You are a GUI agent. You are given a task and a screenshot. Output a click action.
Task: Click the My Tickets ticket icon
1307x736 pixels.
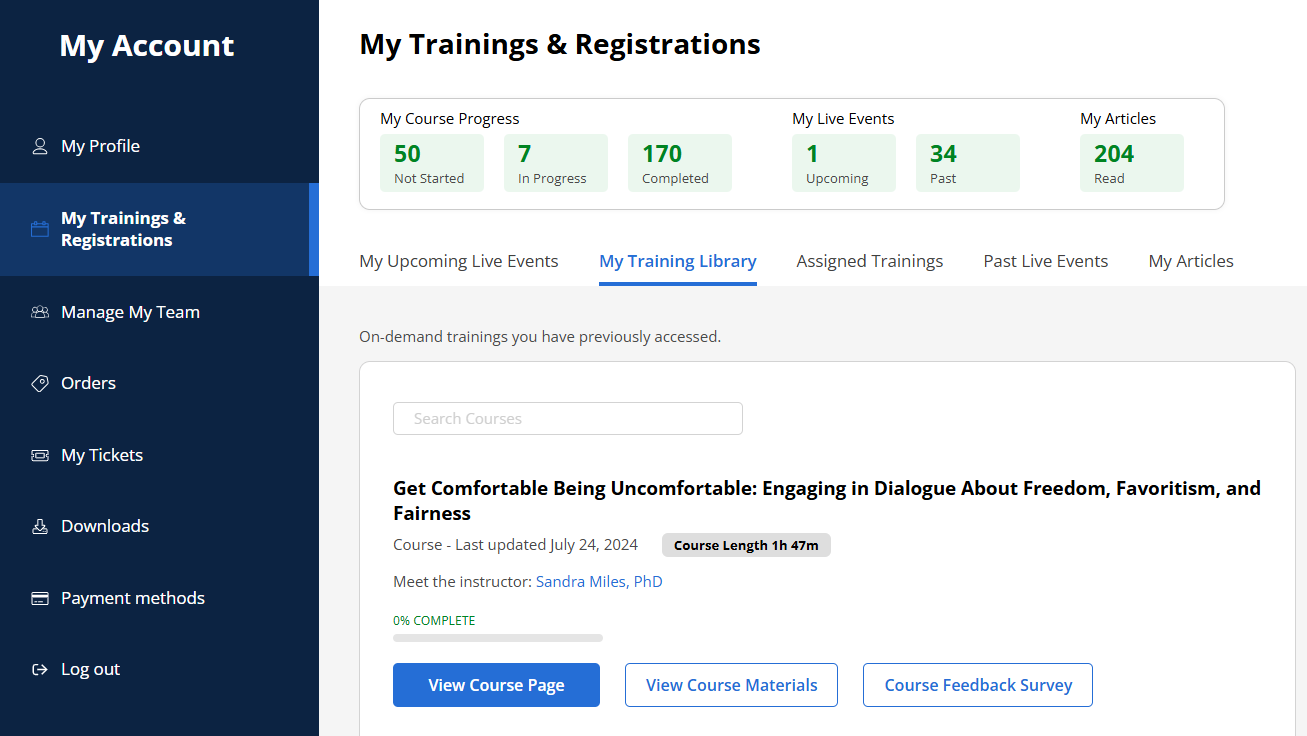pos(40,455)
